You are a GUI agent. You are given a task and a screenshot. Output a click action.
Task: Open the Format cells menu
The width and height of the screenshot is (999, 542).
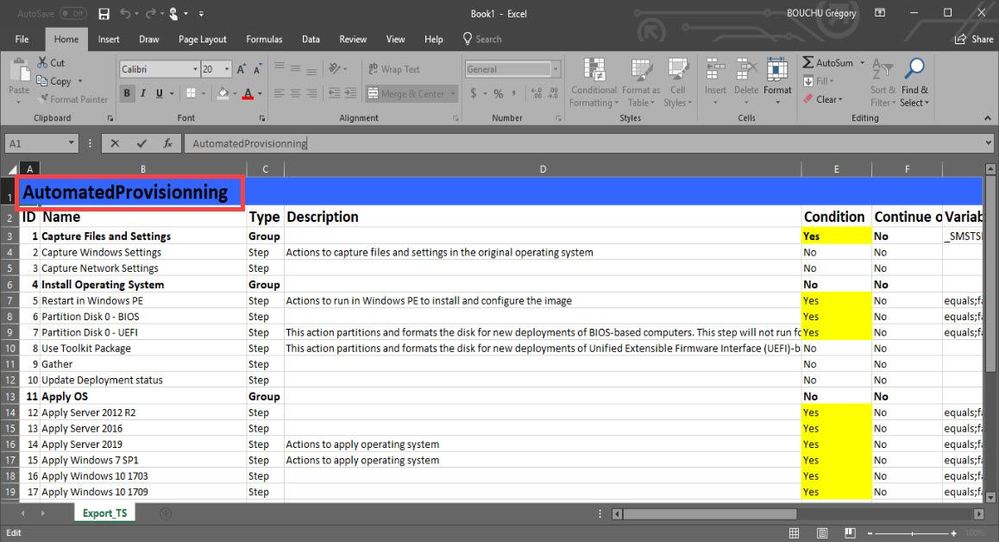777,82
